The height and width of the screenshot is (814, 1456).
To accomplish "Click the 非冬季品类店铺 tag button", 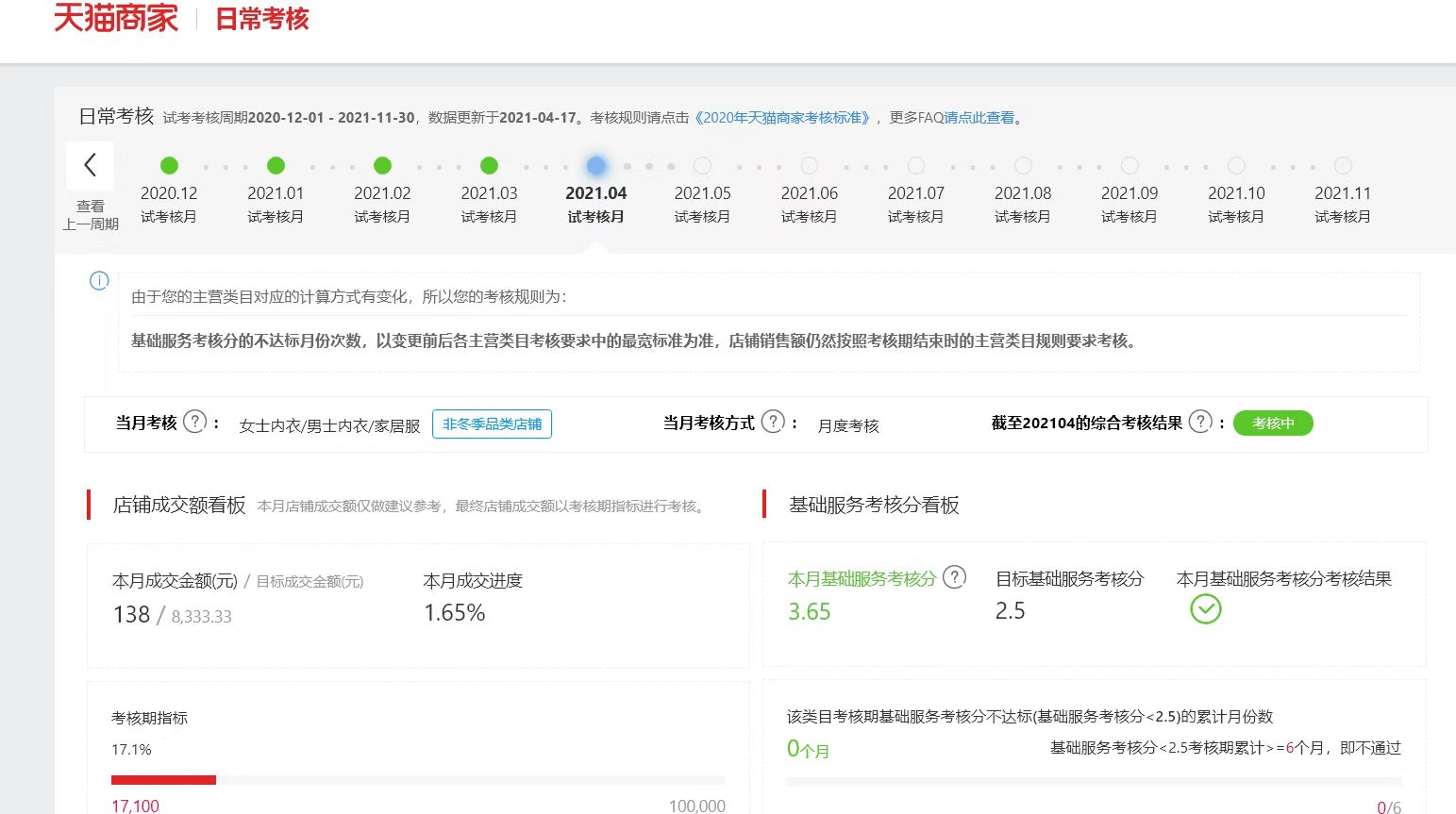I will (x=492, y=424).
